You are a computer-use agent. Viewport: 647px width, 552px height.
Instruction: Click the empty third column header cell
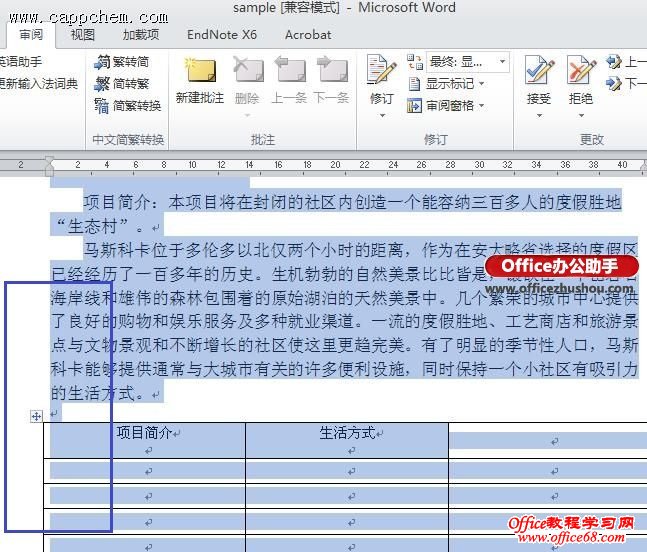pos(548,439)
